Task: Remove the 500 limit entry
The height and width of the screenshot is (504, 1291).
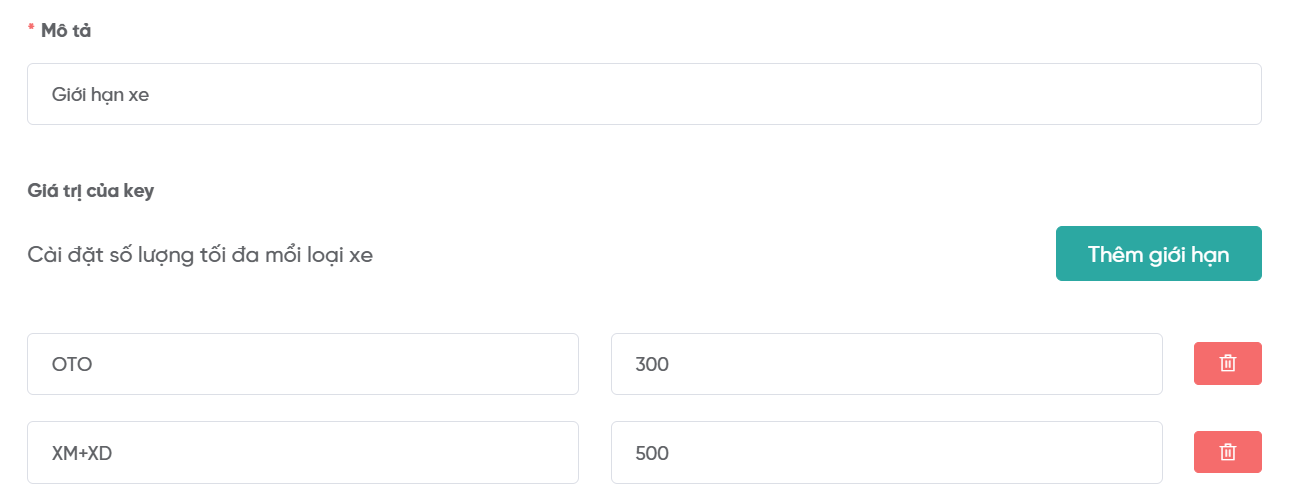Action: point(1227,452)
